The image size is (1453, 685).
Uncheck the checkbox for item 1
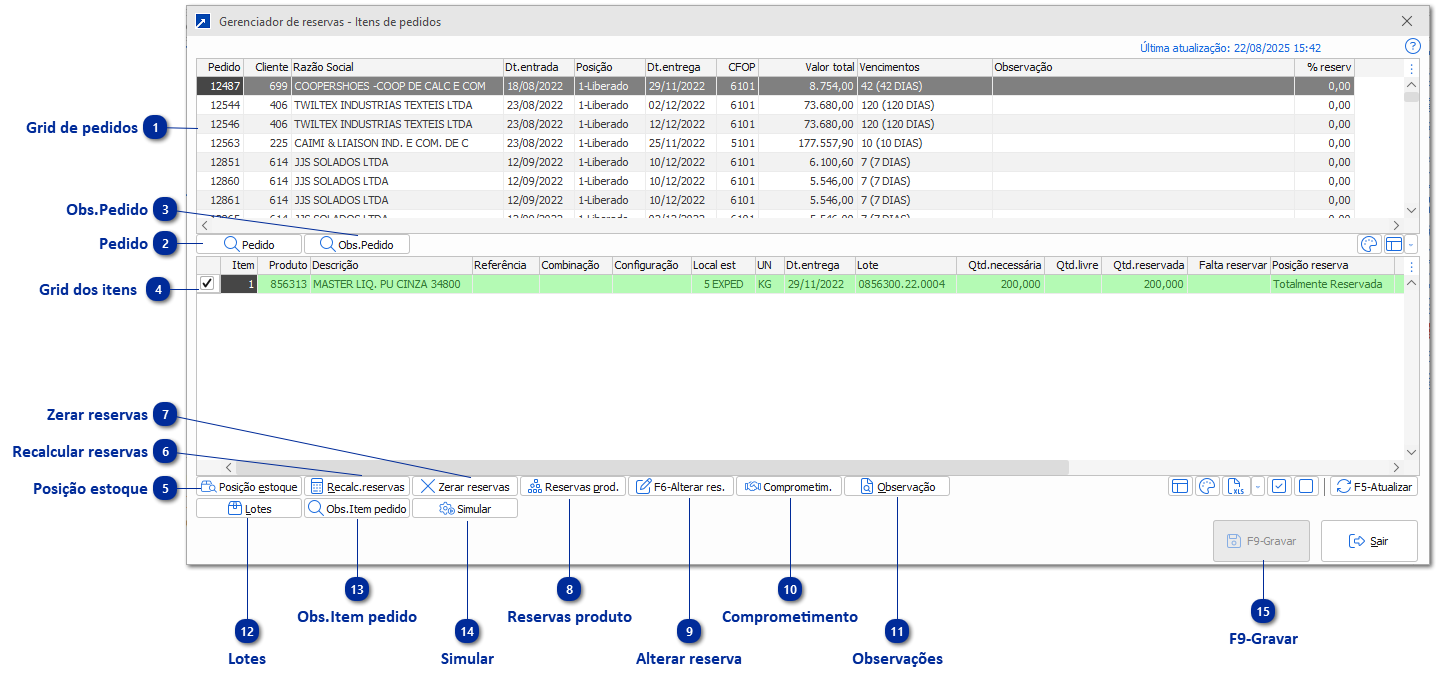208,284
